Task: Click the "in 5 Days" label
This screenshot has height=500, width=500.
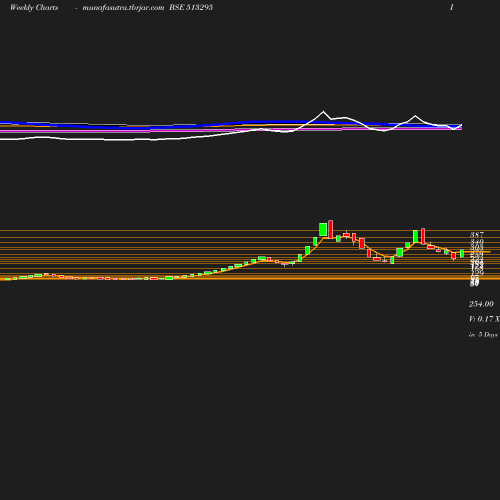Action: click(x=483, y=335)
